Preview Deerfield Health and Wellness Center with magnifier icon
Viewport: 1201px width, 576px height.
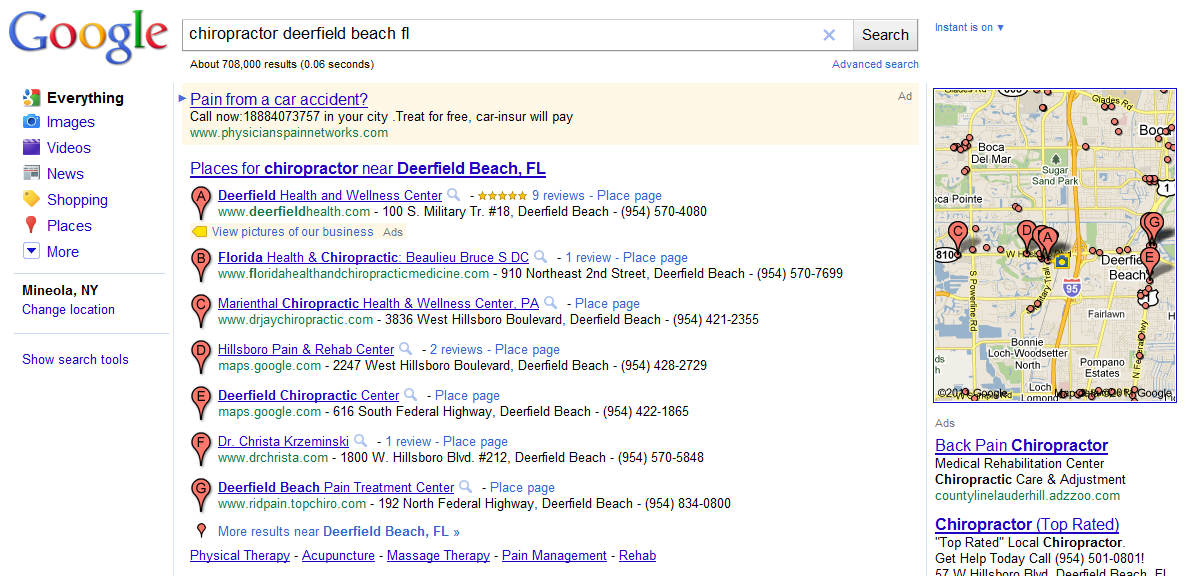tap(454, 195)
